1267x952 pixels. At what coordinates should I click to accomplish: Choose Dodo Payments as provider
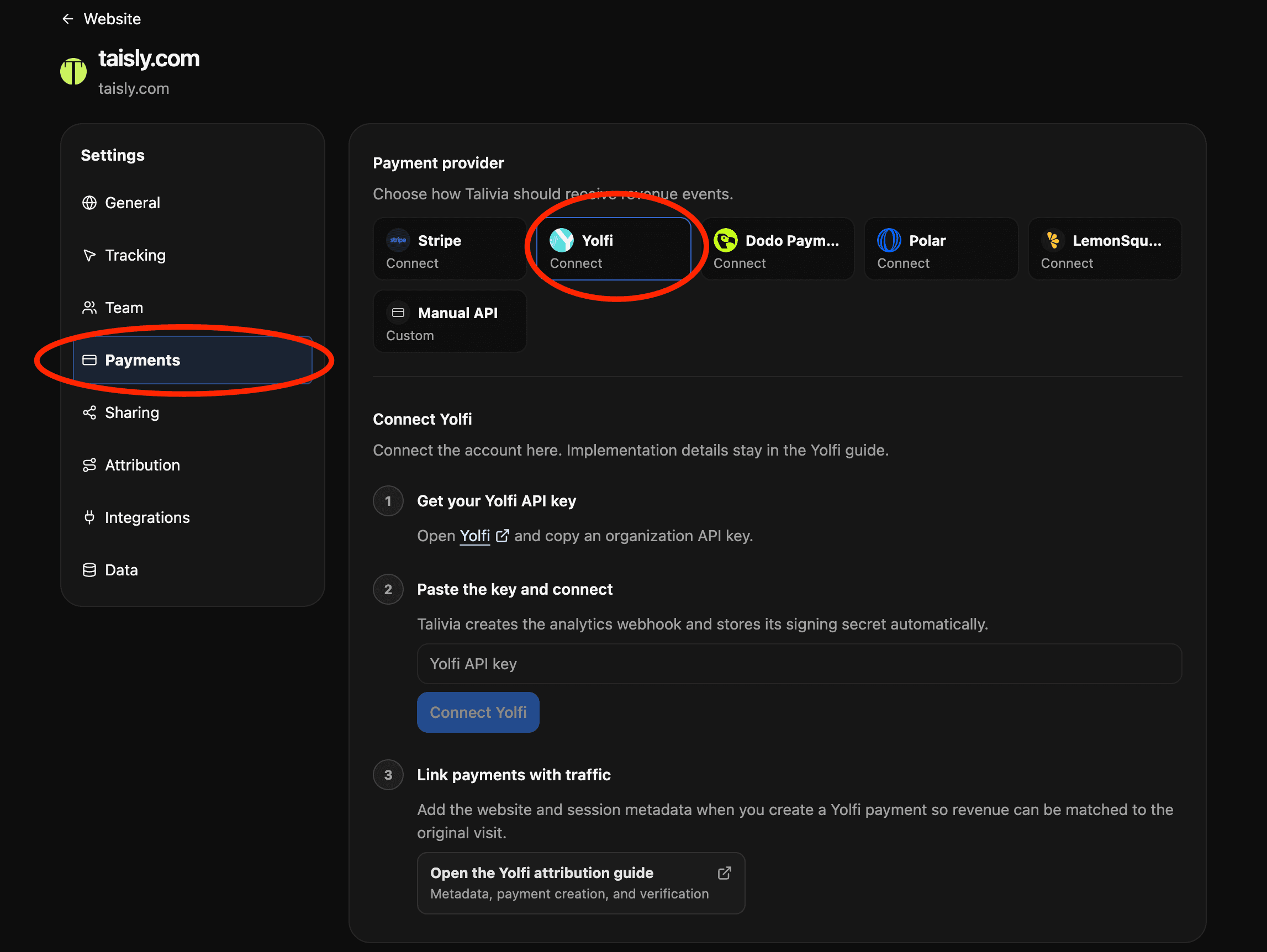click(x=777, y=248)
